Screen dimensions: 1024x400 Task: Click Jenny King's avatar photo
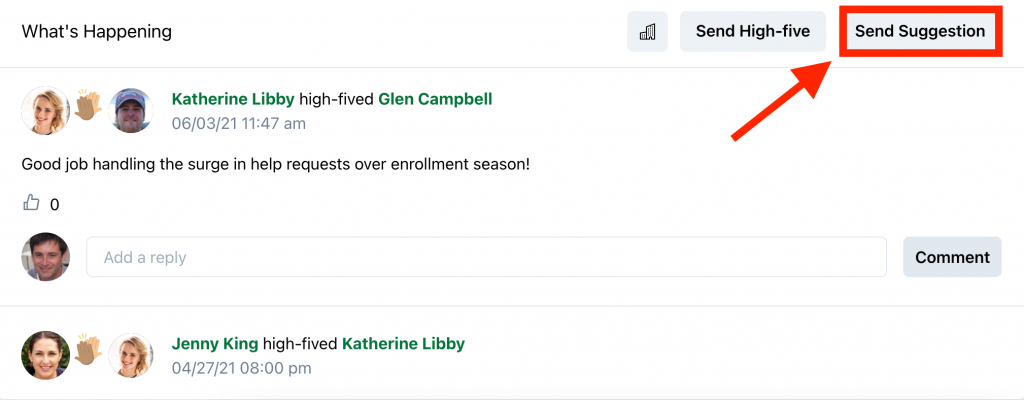tap(45, 355)
